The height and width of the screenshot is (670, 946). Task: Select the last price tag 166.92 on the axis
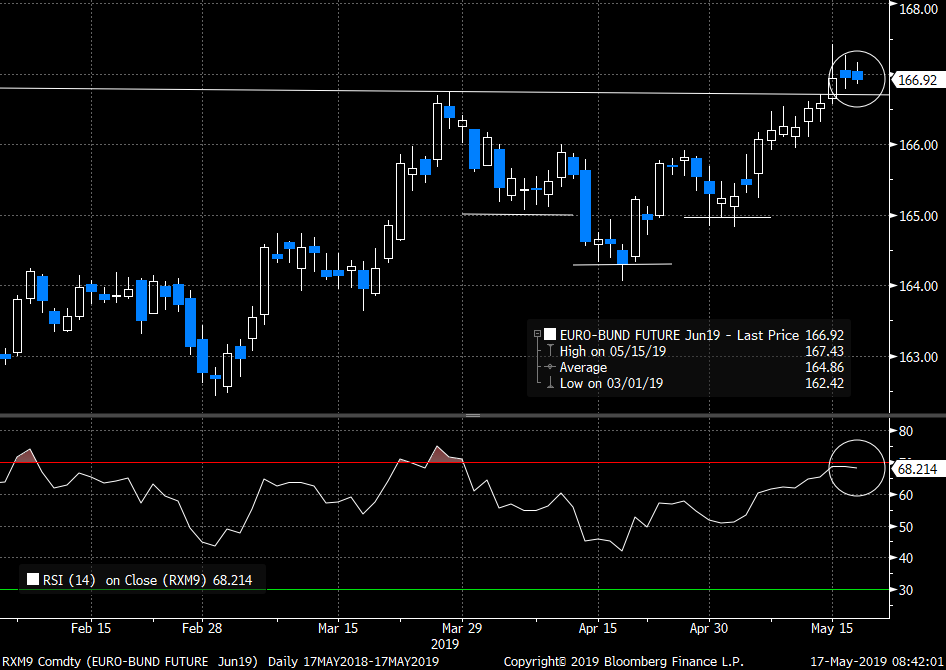[x=917, y=80]
